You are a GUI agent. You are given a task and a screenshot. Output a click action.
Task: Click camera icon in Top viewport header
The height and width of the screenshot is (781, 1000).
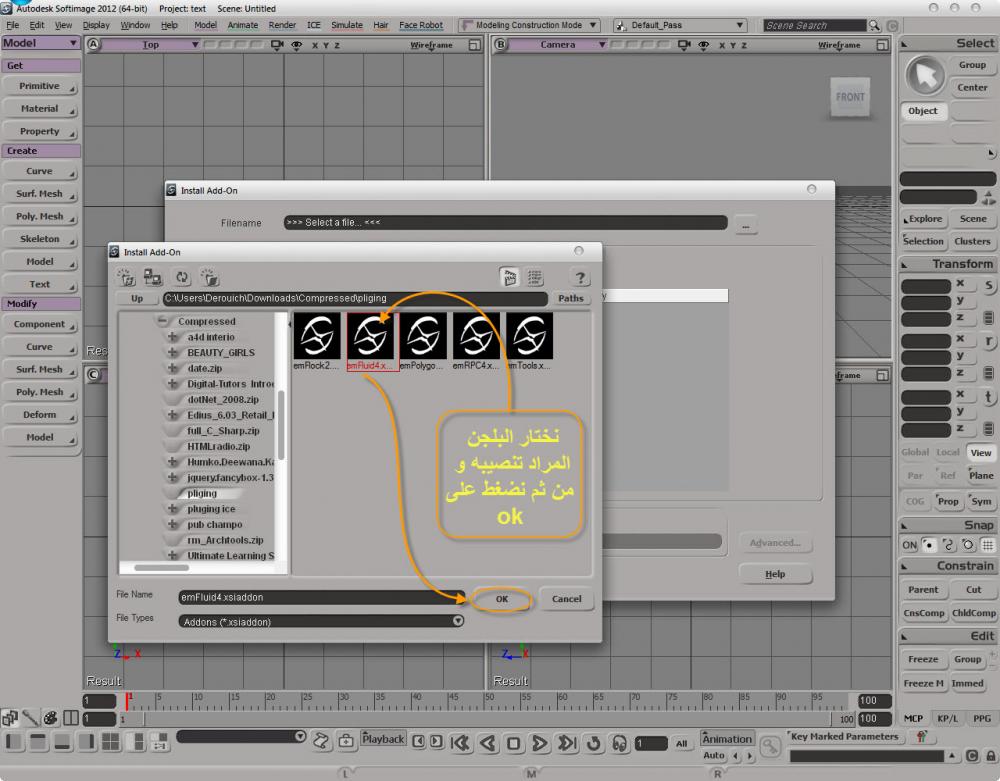click(277, 45)
